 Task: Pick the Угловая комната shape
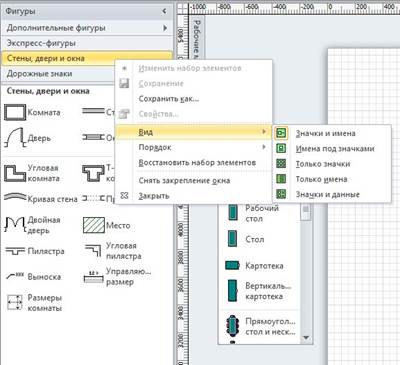pyautogui.click(x=32, y=173)
